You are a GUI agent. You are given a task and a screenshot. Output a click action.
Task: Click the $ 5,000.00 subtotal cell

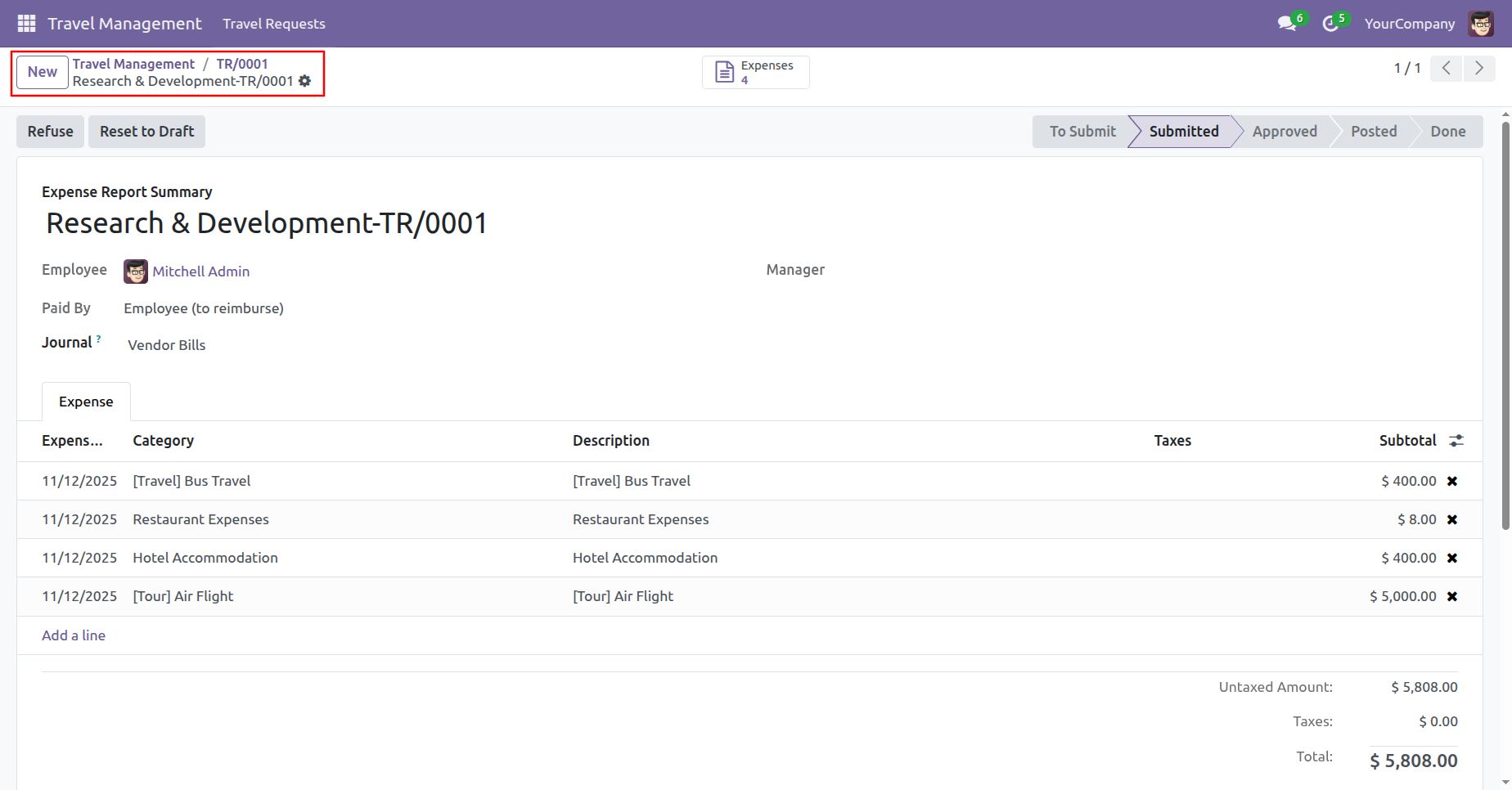coord(1403,596)
